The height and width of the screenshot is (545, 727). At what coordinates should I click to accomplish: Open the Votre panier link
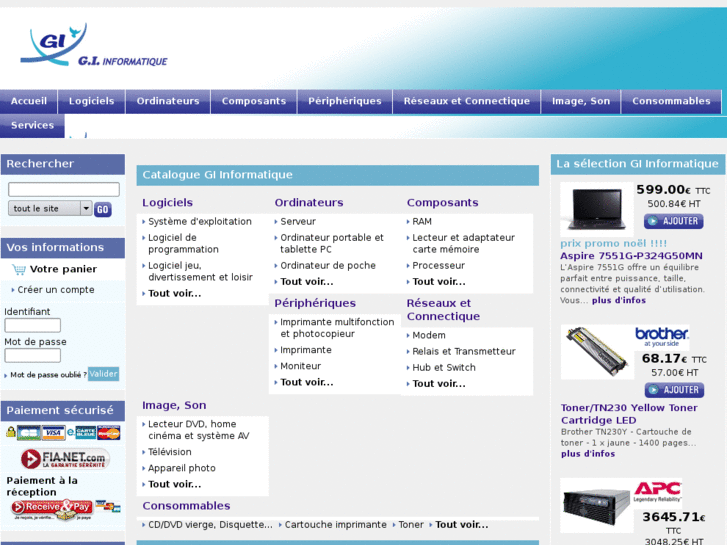[64, 269]
